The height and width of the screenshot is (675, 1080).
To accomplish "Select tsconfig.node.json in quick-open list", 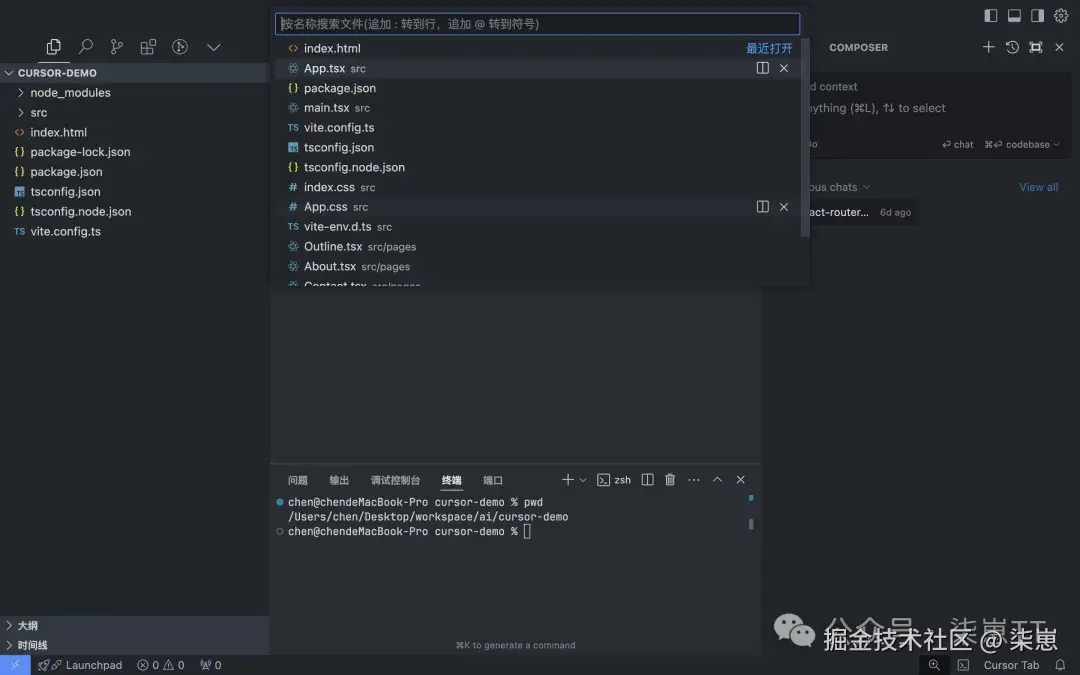I will (537, 167).
